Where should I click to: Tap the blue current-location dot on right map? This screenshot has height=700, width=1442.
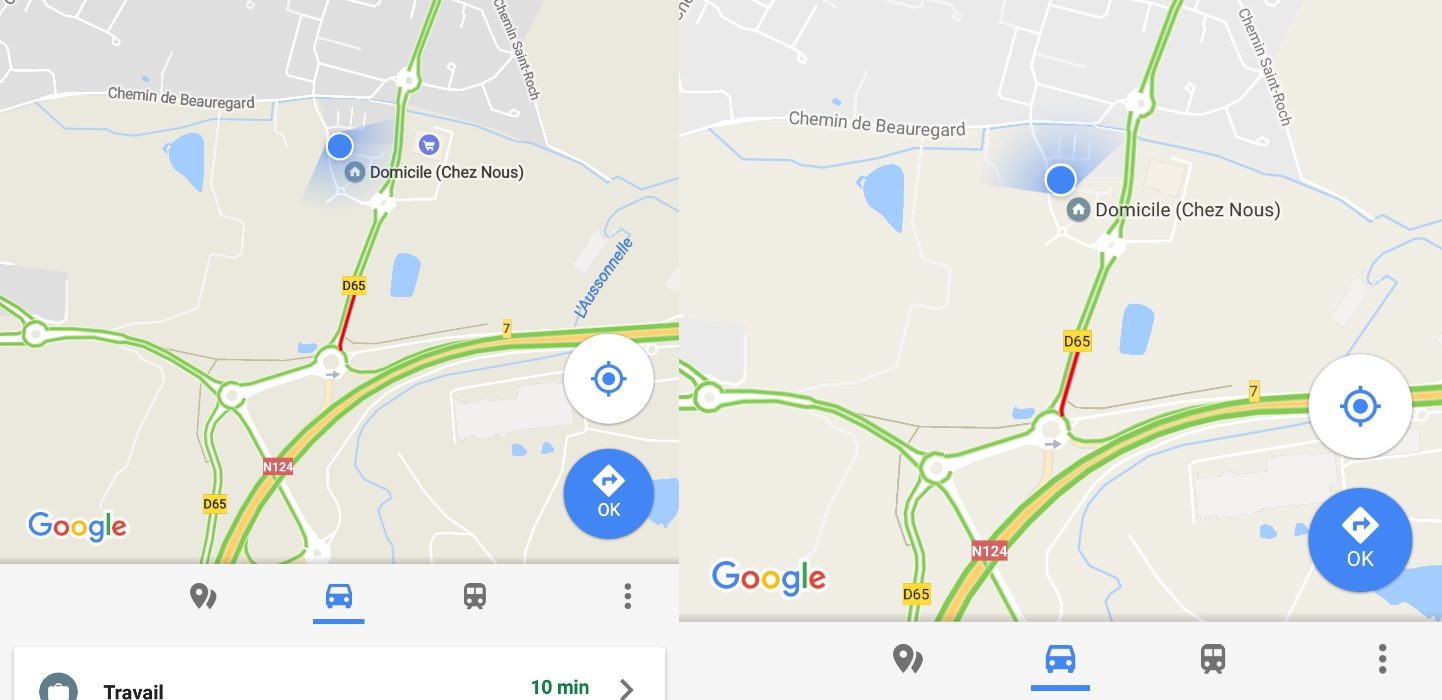tap(1060, 180)
